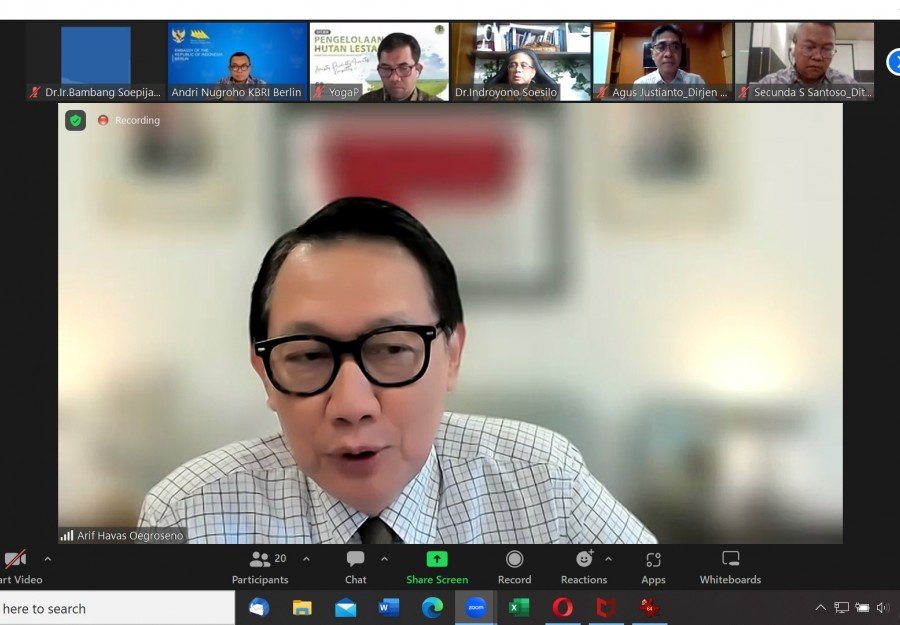This screenshot has width=900, height=625.
Task: Expand video options arrow beside Start Video
Action: click(47, 559)
